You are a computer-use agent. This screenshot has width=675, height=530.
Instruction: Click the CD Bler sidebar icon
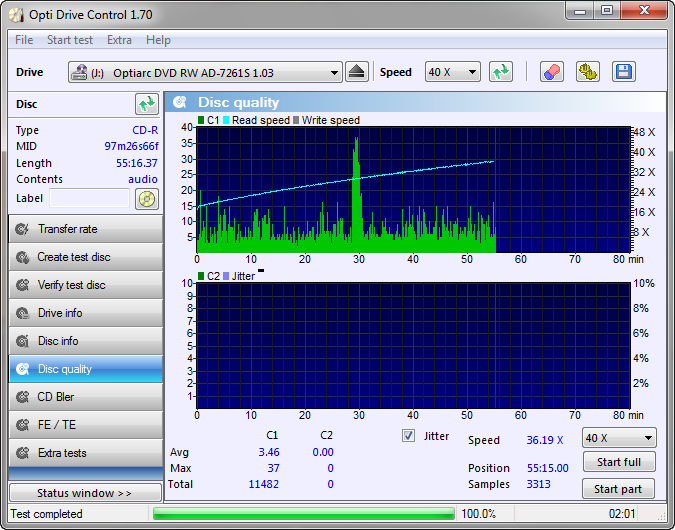22,397
